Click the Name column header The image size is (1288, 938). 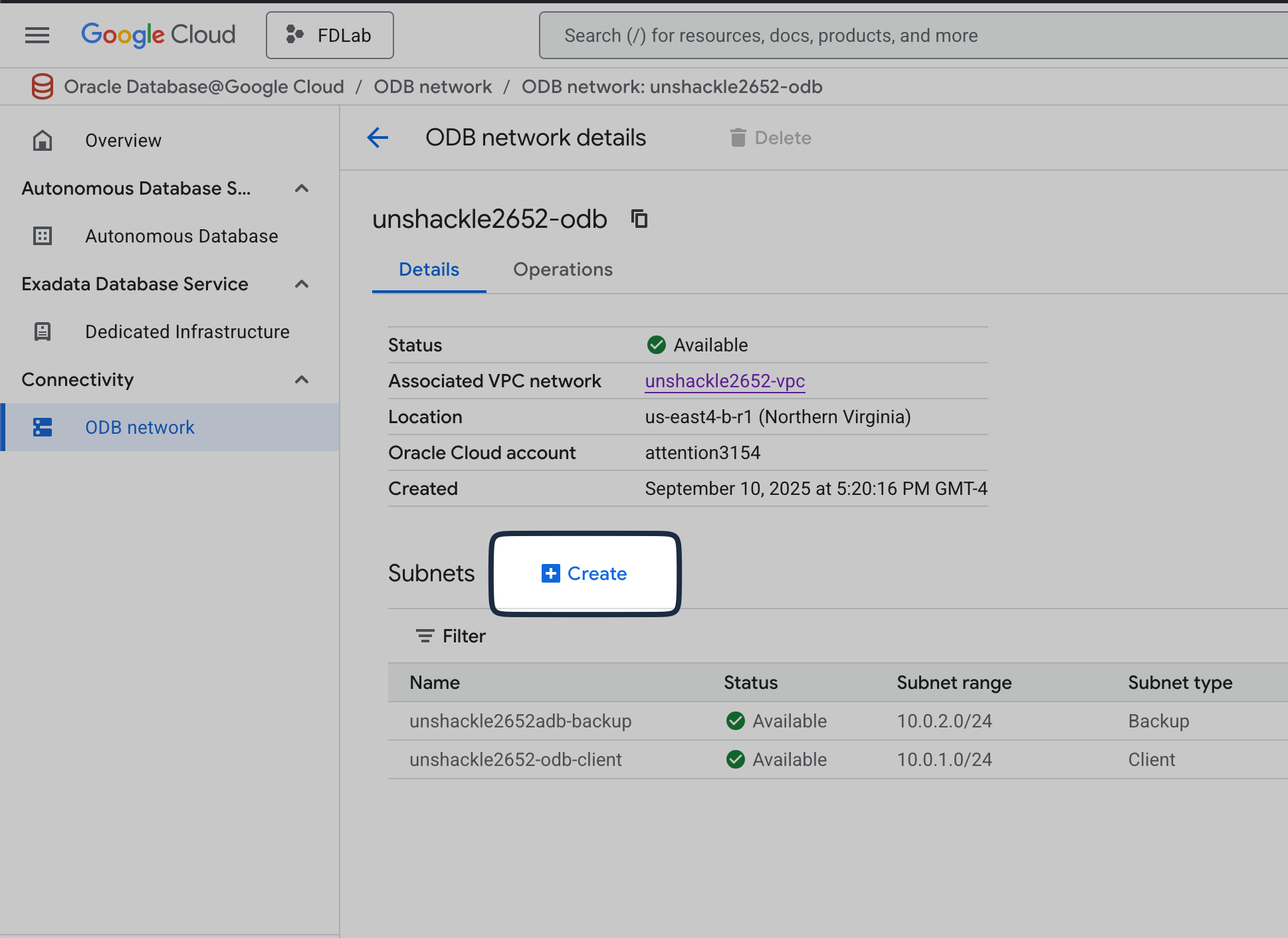435,682
